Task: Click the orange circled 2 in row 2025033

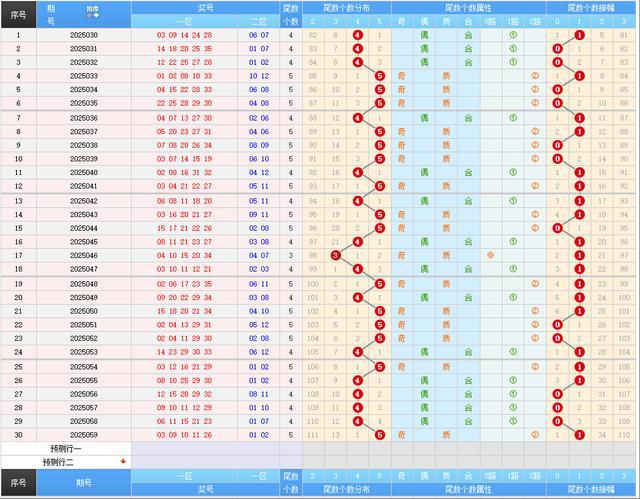Action: click(x=535, y=76)
